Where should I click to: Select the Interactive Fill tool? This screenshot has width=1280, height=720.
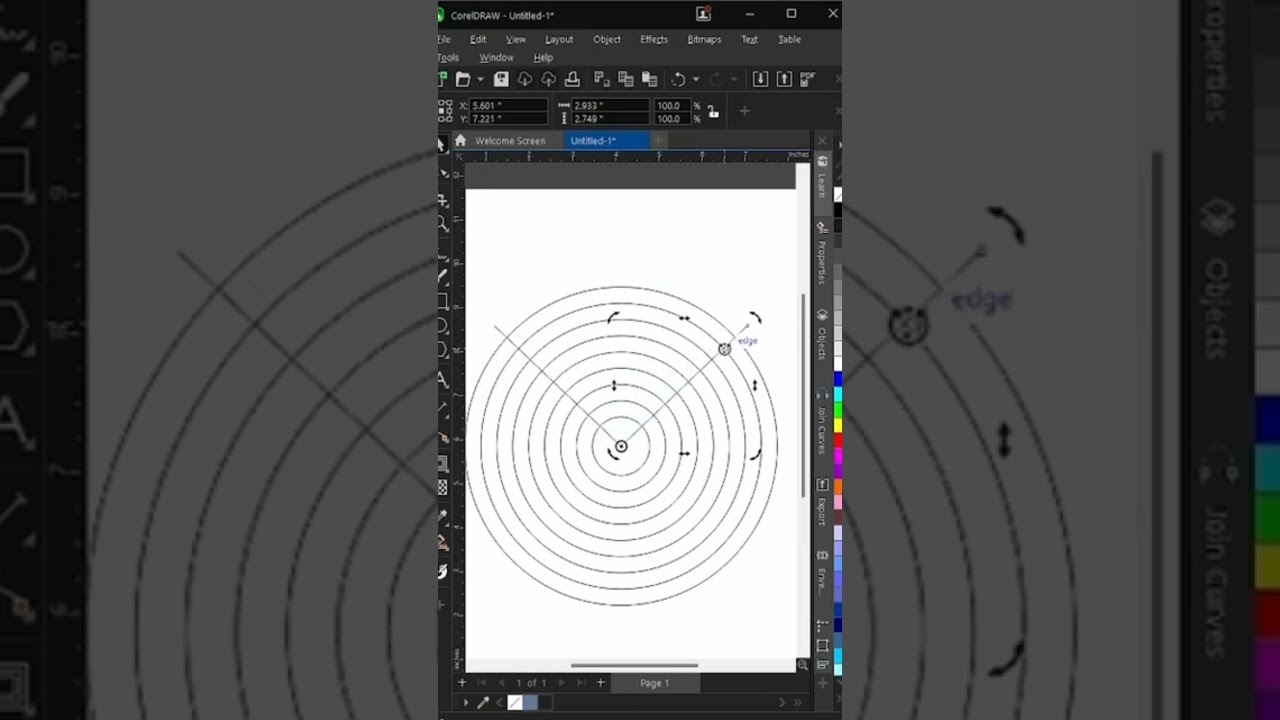443,542
